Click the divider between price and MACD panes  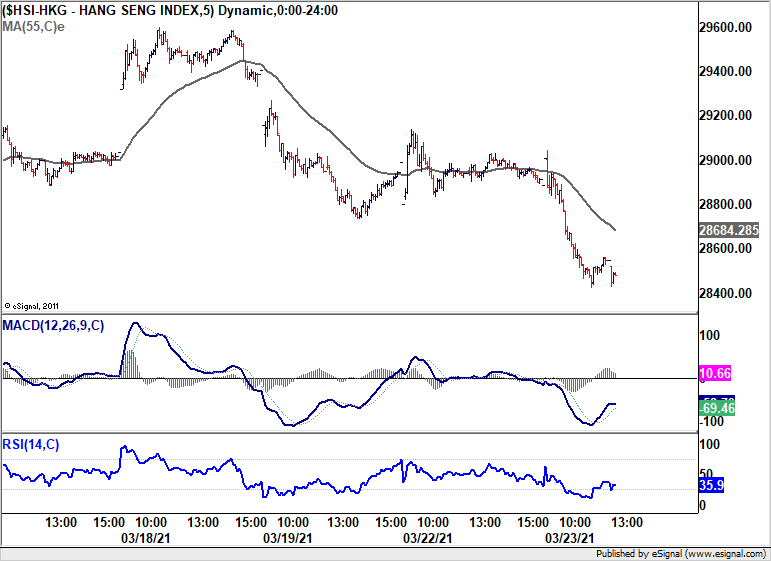coord(348,314)
